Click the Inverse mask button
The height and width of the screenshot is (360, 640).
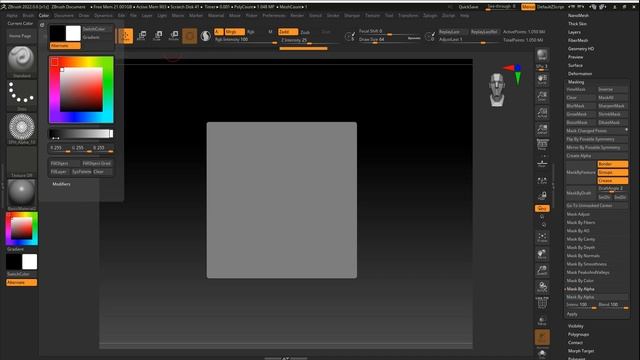tap(613, 89)
